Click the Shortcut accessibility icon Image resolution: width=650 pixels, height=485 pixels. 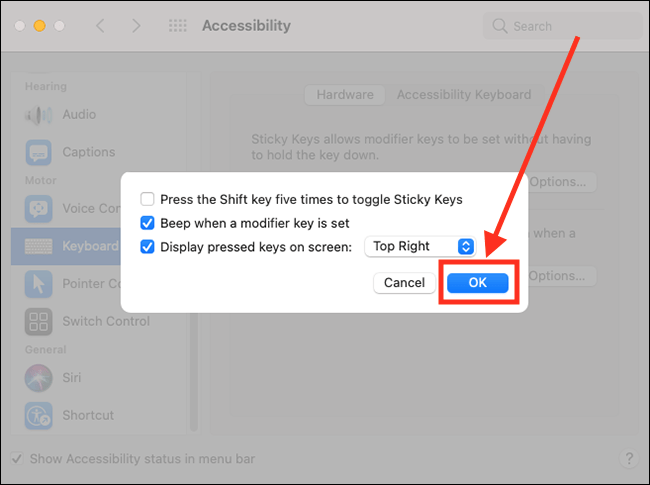coord(39,415)
